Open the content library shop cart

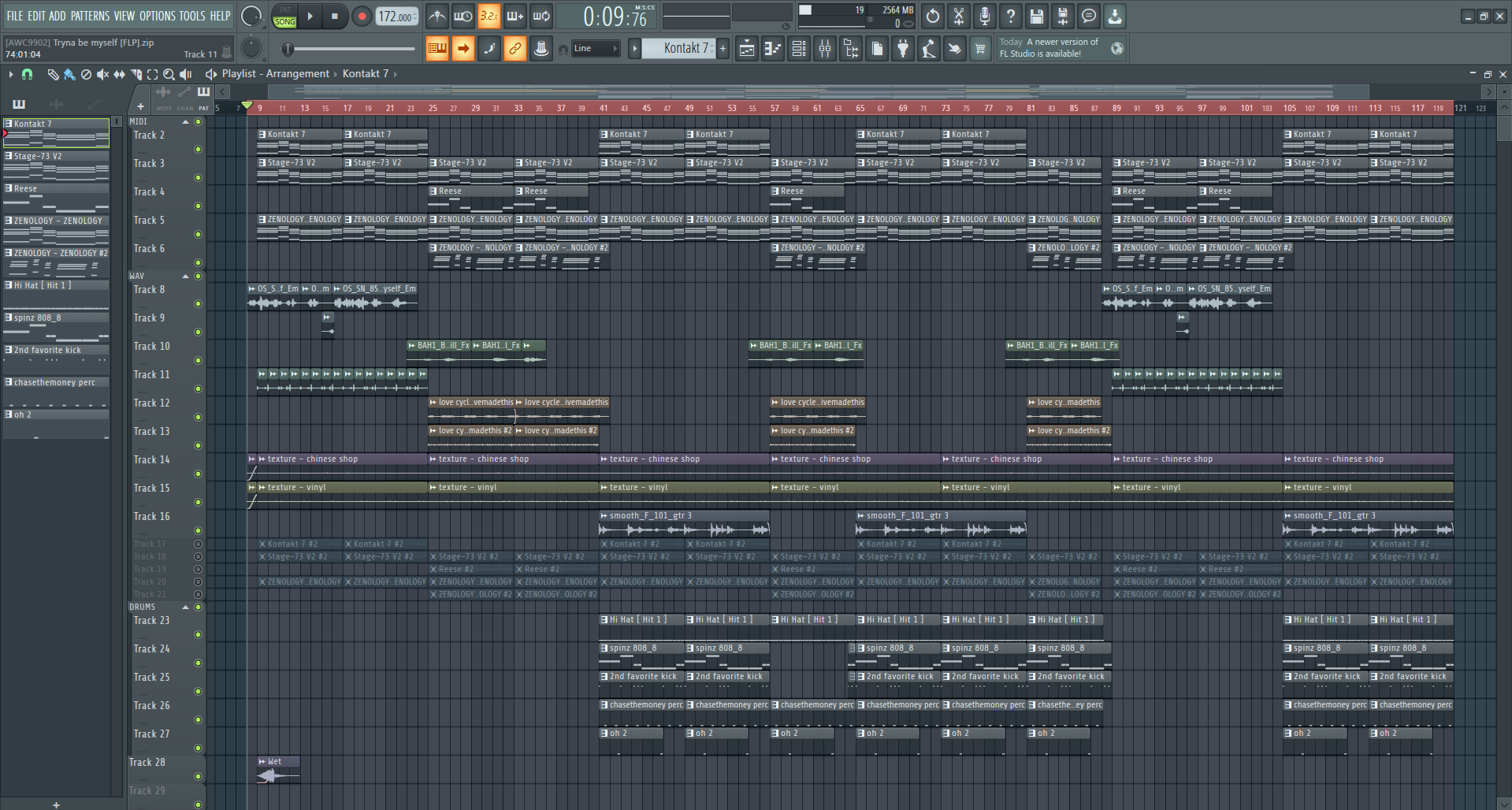[980, 49]
